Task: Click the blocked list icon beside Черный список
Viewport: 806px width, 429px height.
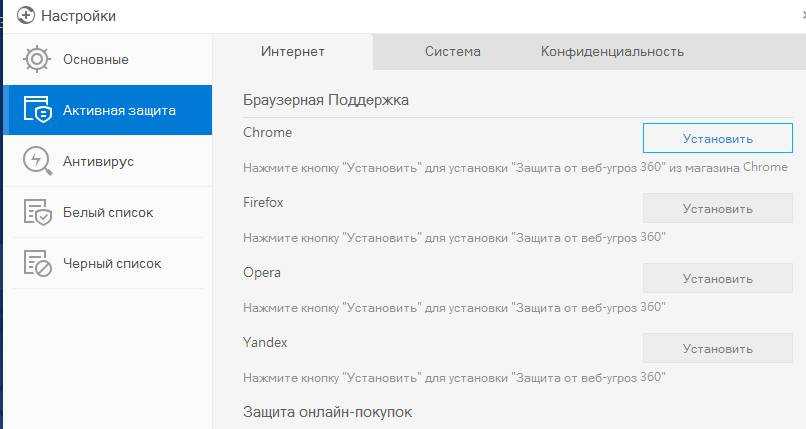Action: point(37,263)
